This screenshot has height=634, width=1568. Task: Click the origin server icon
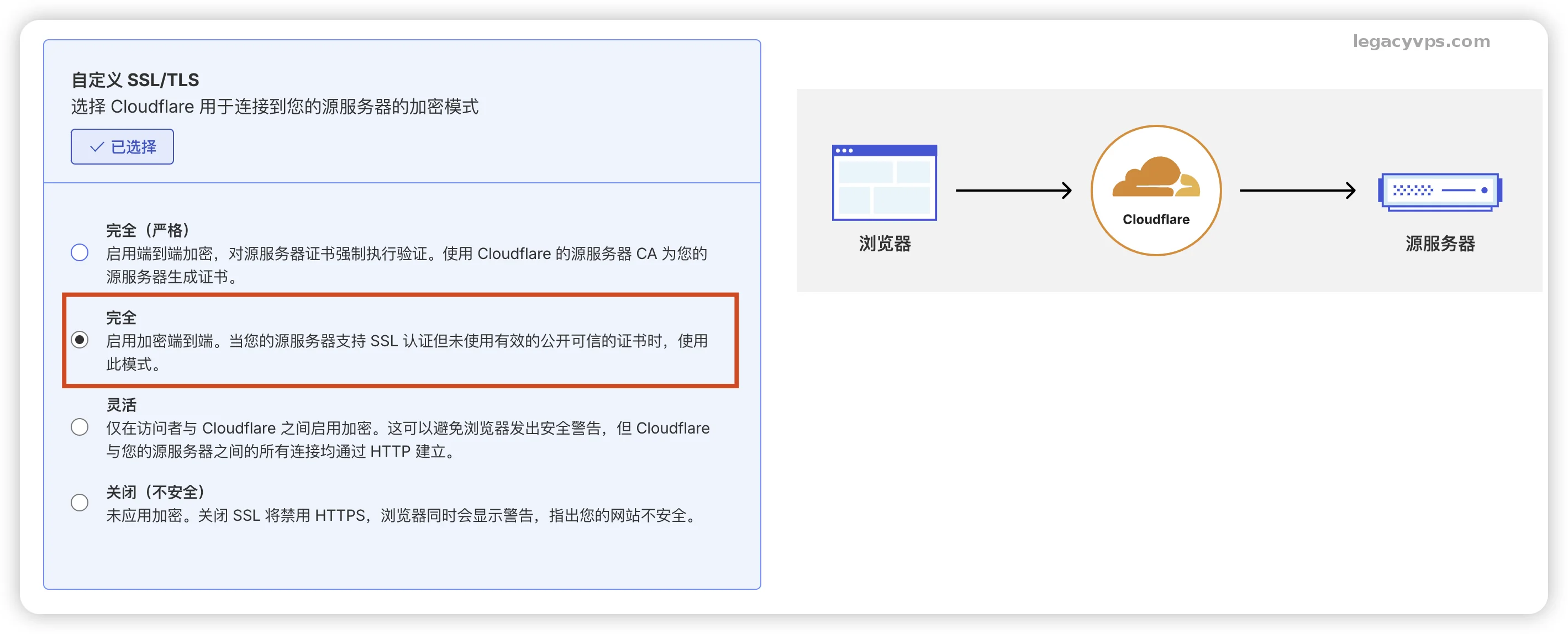click(x=1440, y=191)
